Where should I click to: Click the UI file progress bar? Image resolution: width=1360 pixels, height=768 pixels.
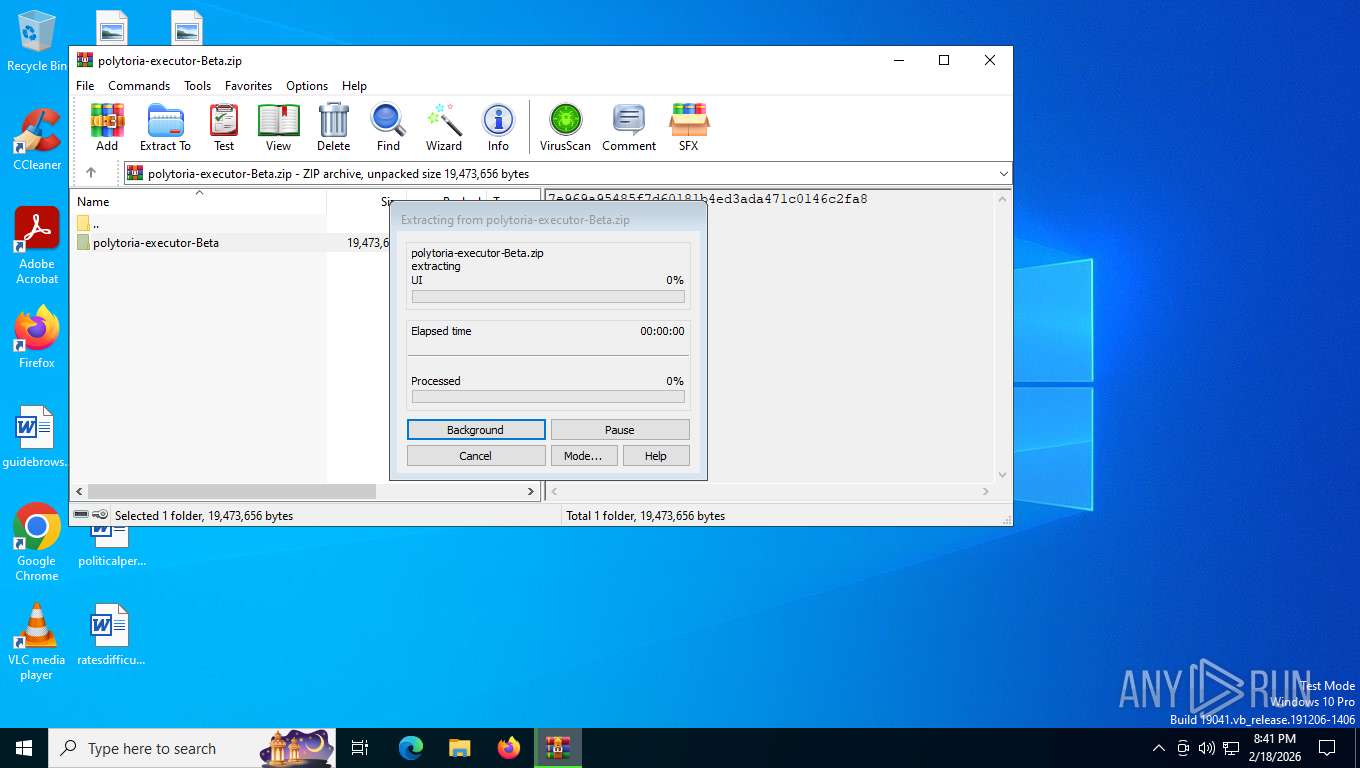(548, 297)
